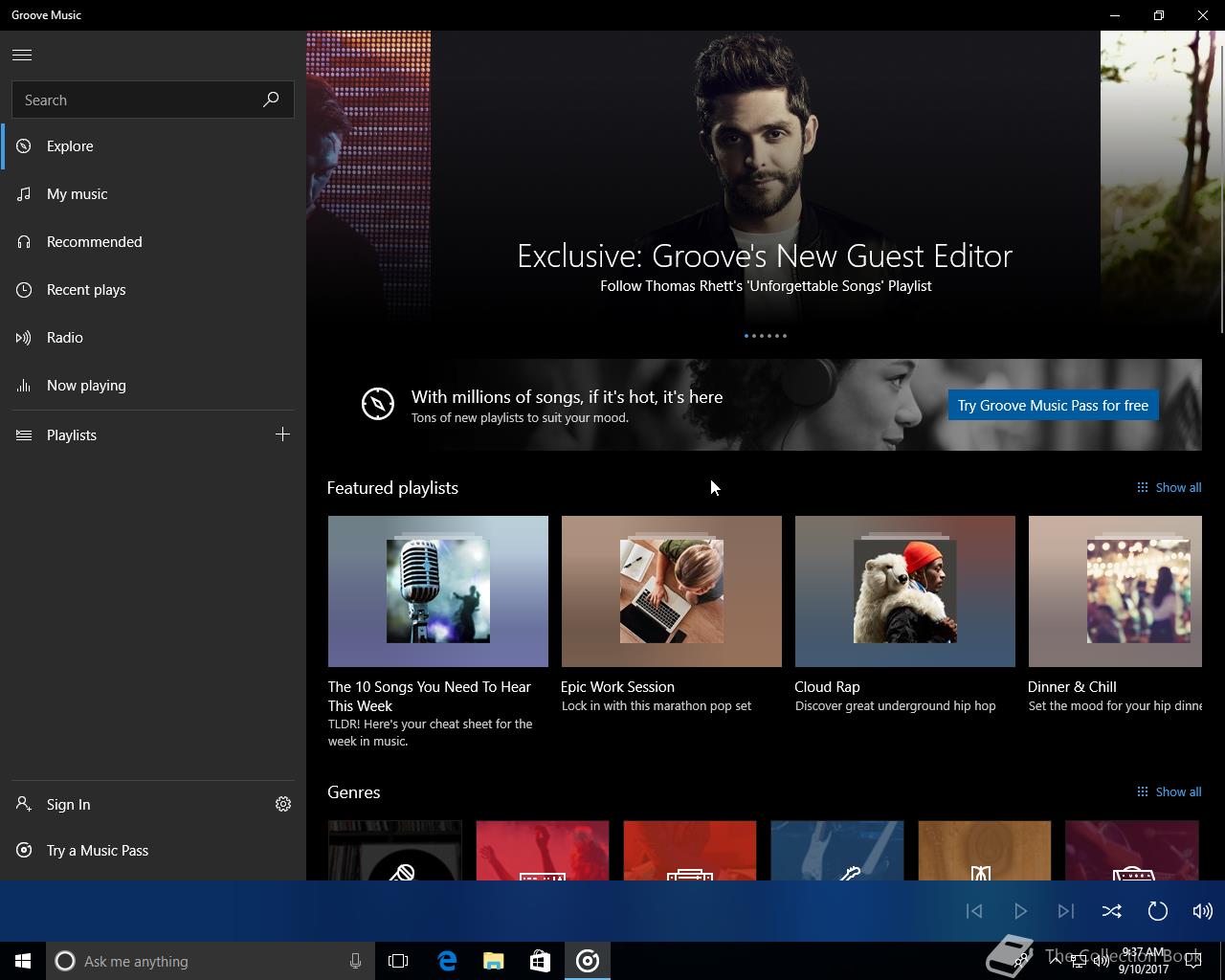Click the Cloud Rap title text
This screenshot has width=1225, height=980.
coord(827,687)
